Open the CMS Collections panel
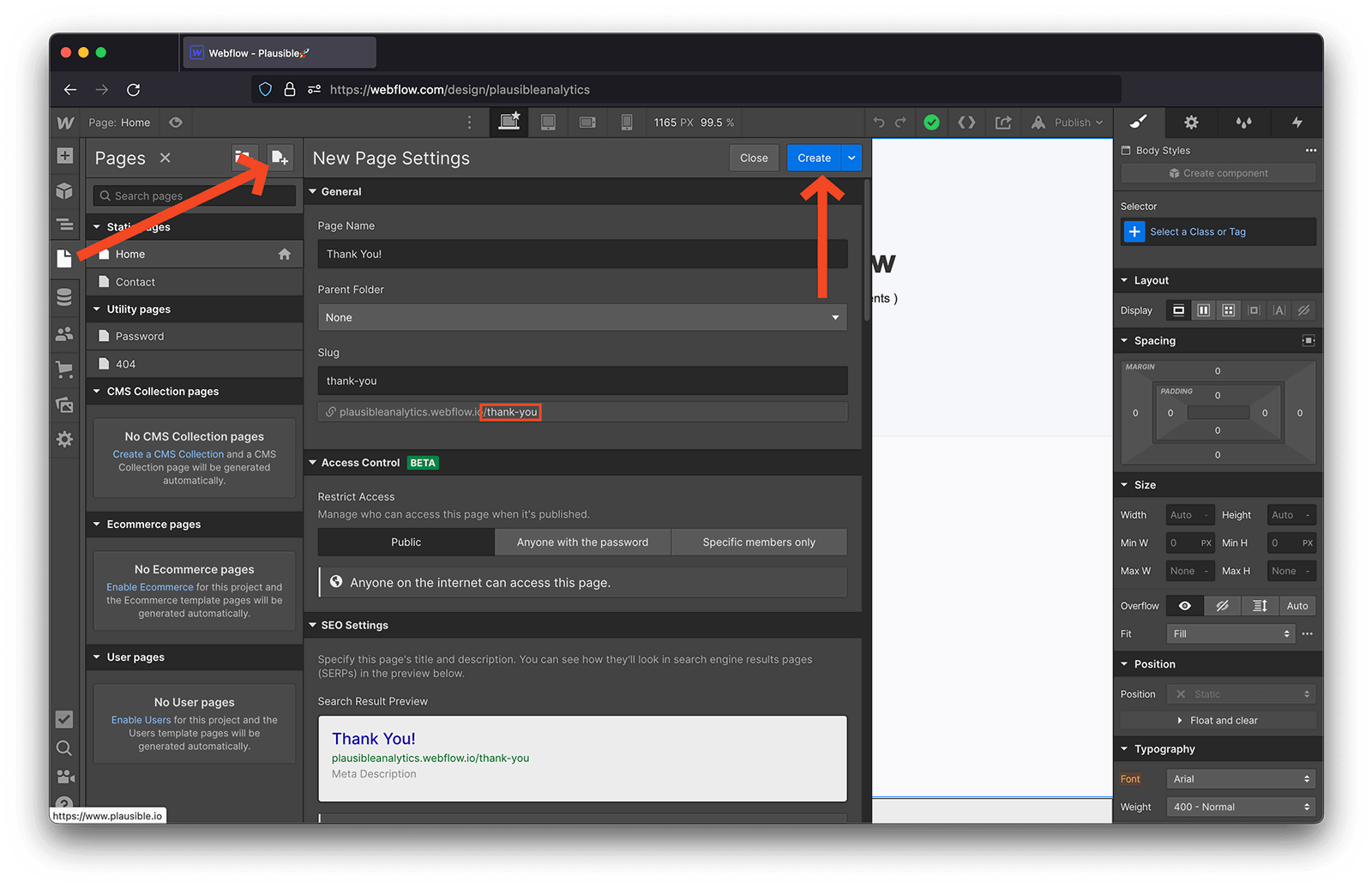The image size is (1372, 888). tap(64, 296)
